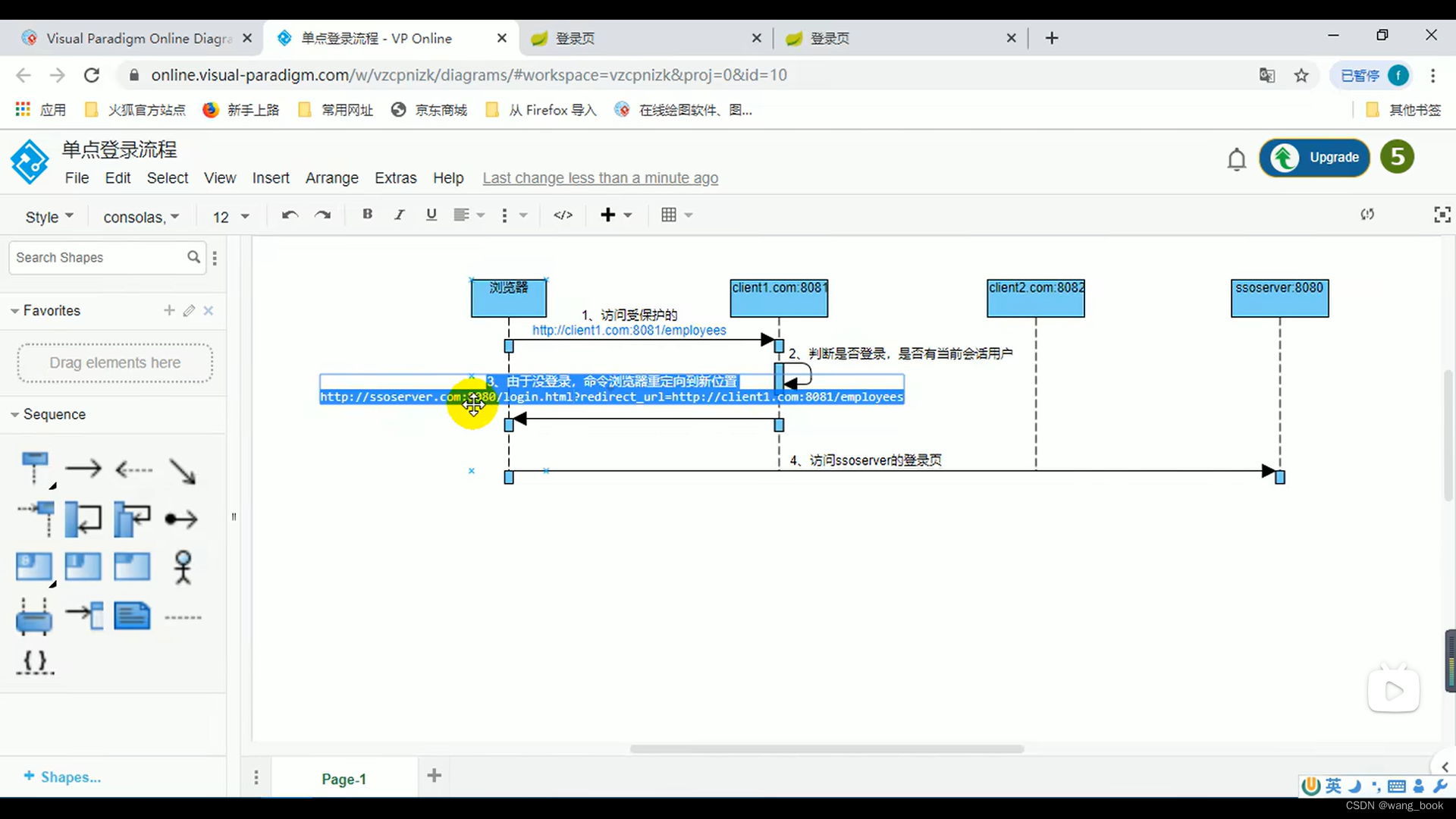Open the File menu

click(77, 178)
